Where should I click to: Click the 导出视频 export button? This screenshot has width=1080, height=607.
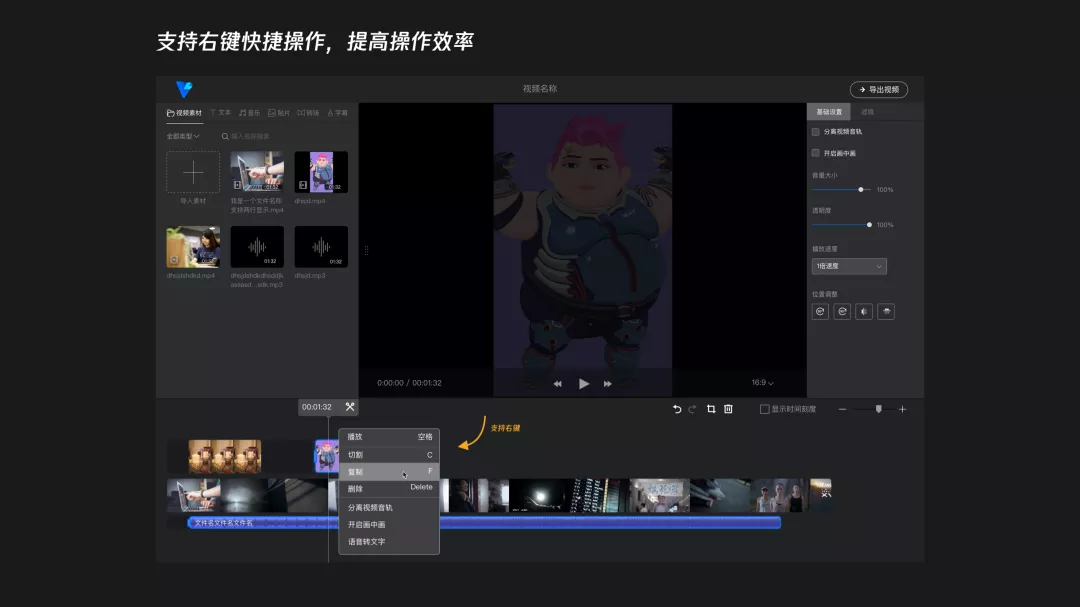[x=879, y=90]
